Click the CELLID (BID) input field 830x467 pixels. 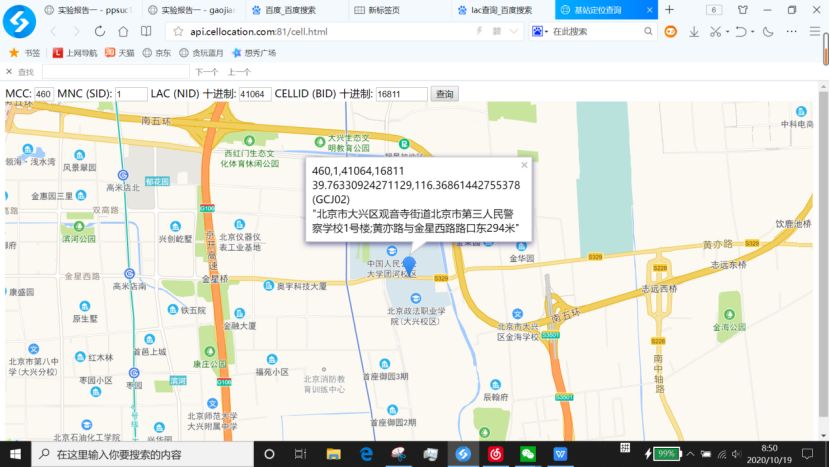[x=401, y=94]
